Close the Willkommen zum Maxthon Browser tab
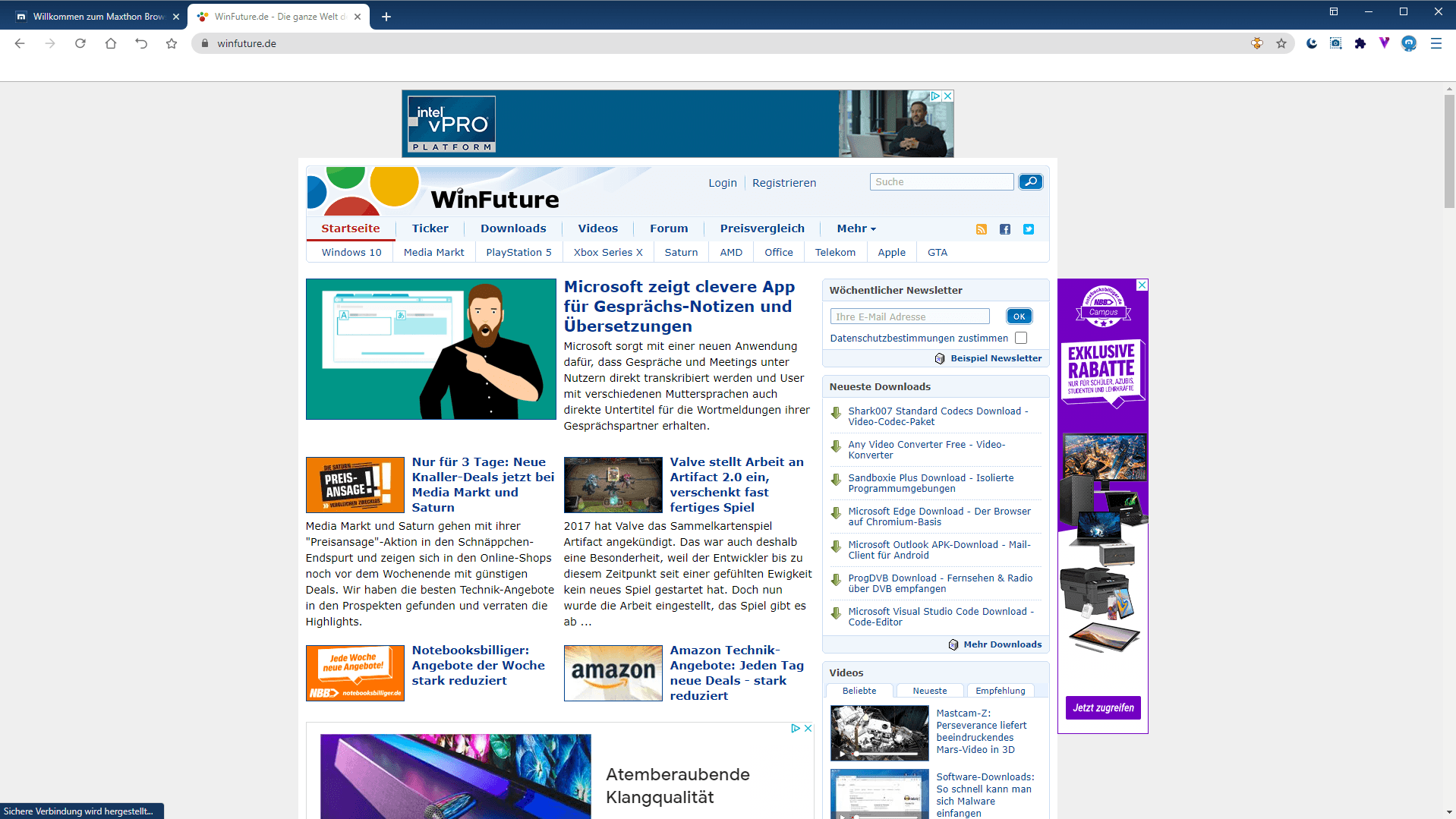Image resolution: width=1456 pixels, height=819 pixels. [176, 17]
